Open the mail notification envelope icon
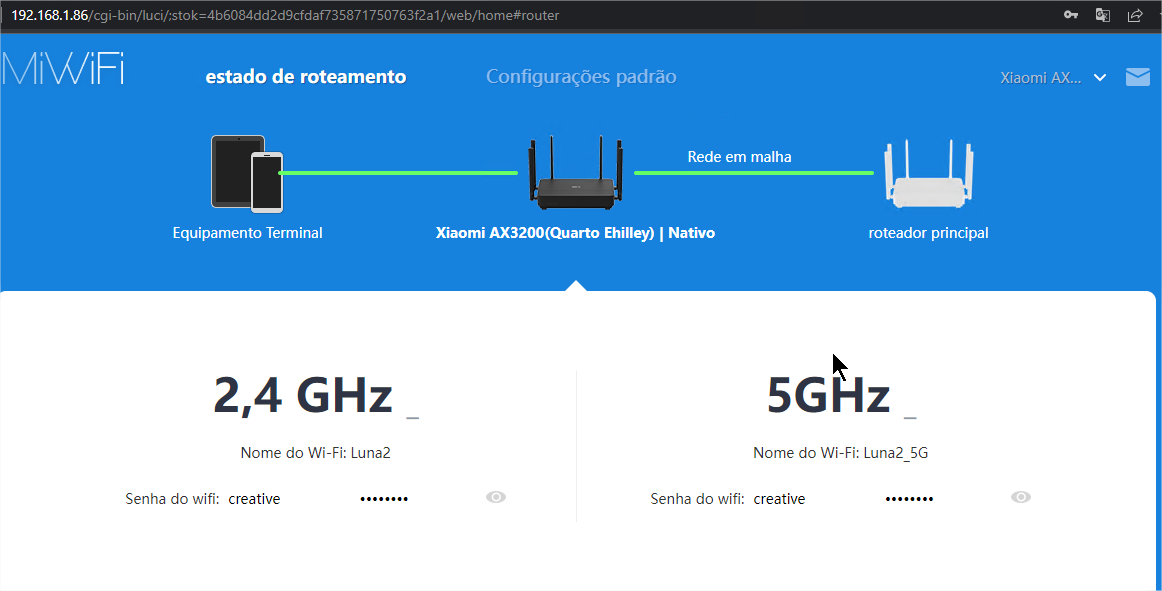This screenshot has width=1162, height=591. point(1137,76)
